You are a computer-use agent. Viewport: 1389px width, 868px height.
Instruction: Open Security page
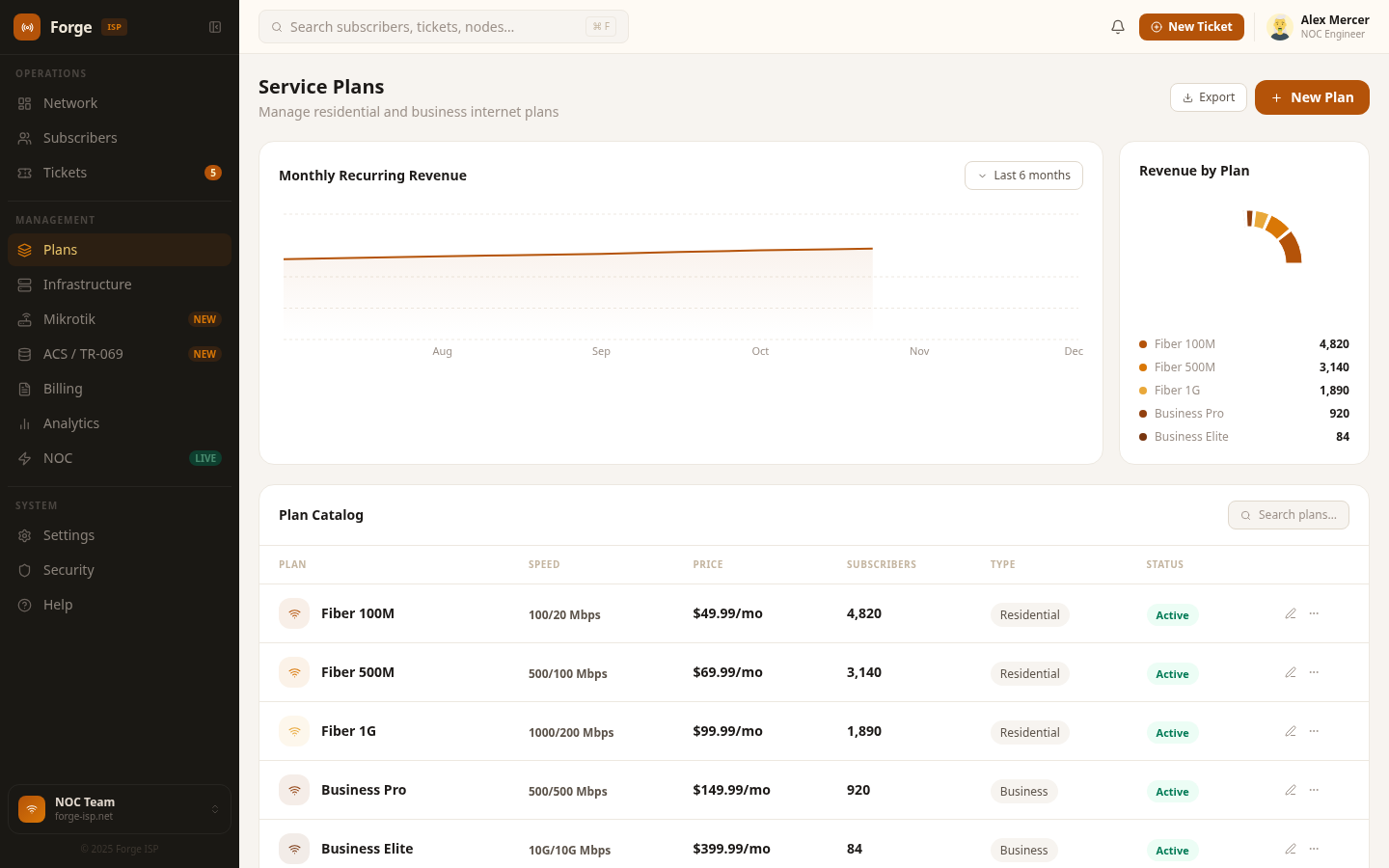pos(120,570)
